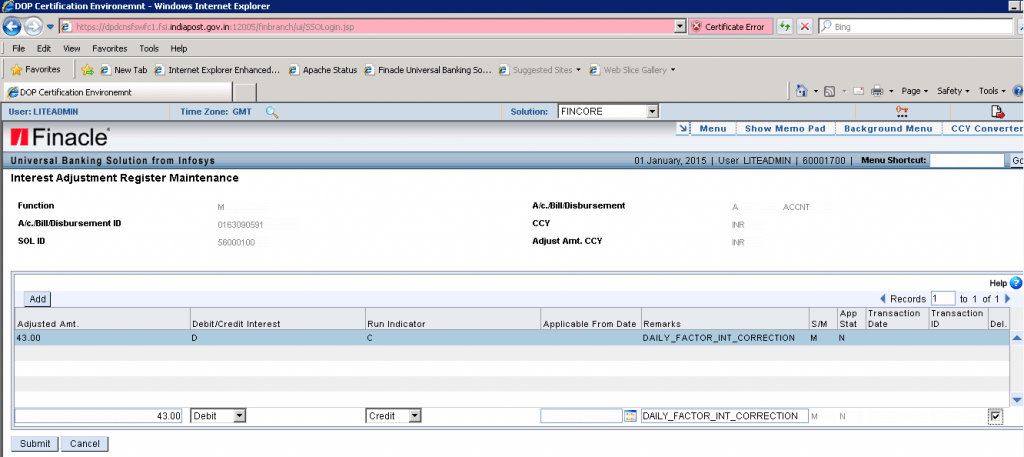Select the DOP Certification Environemnt tab
The image size is (1024, 457).
pyautogui.click(x=117, y=92)
